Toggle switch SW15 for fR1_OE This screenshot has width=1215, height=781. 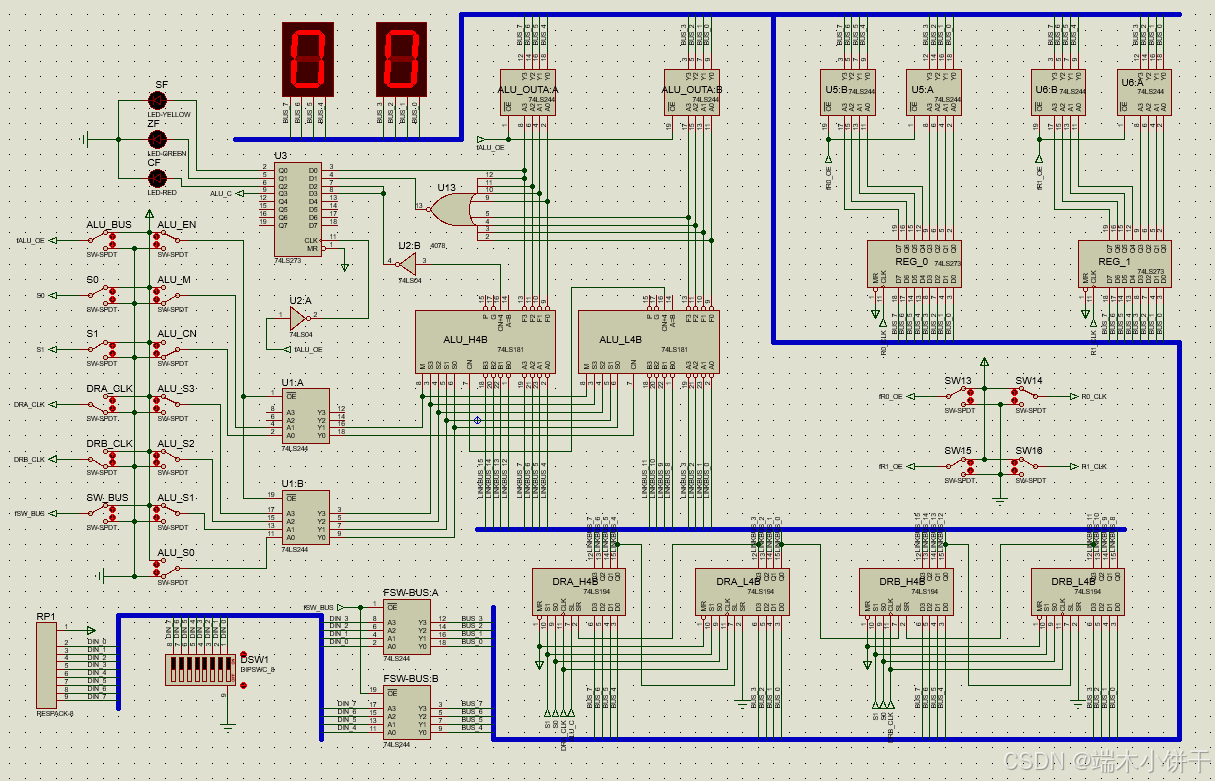tap(960, 466)
